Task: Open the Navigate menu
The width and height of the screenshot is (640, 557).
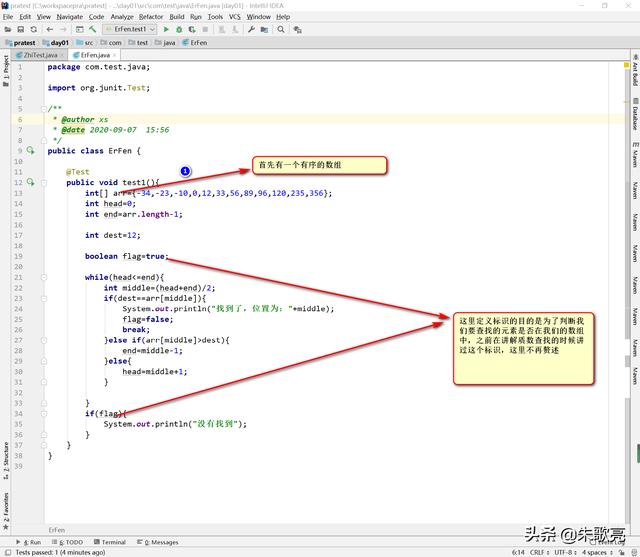Action: tap(70, 17)
